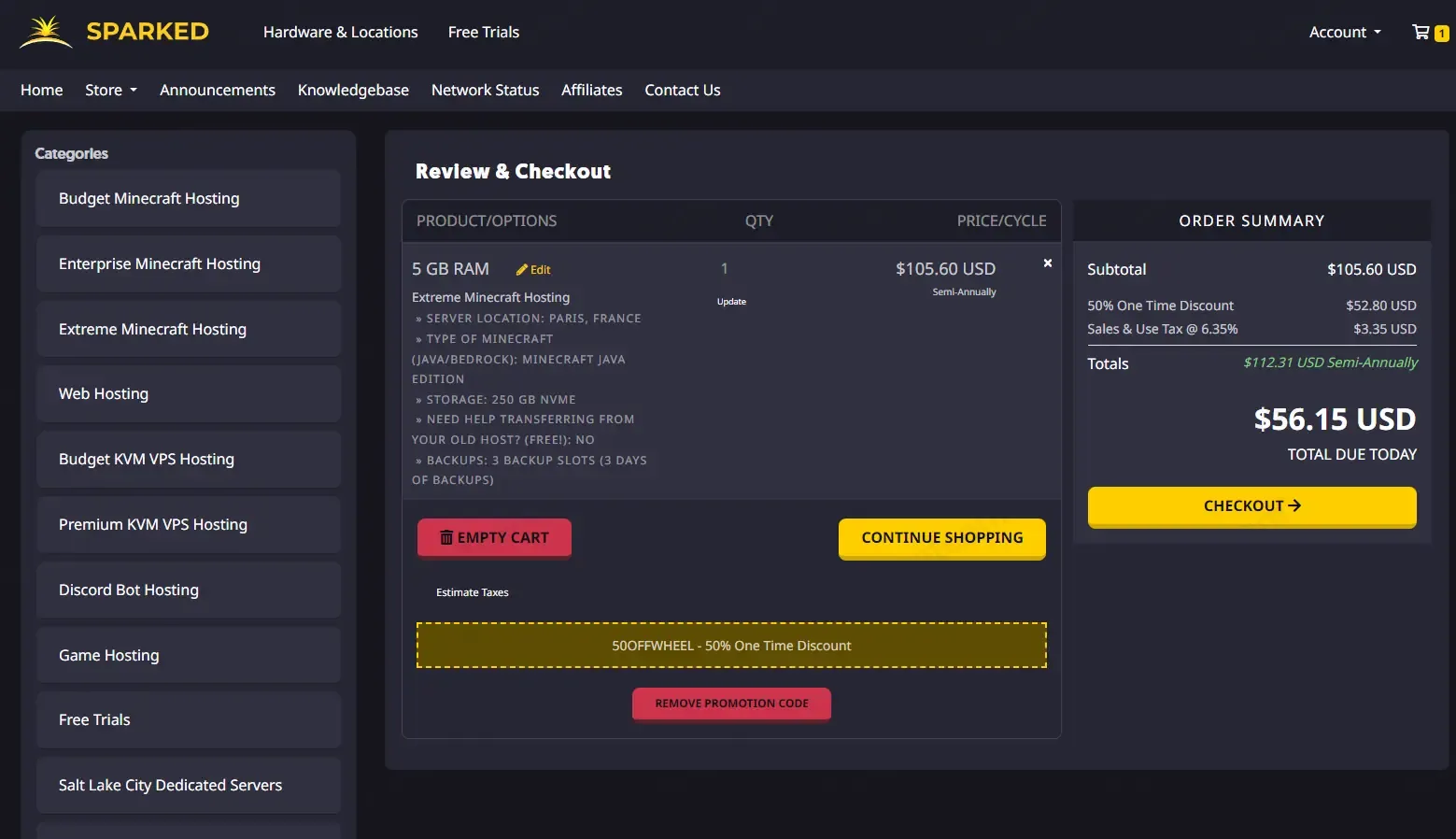Click the 5 GB RAM product title
The height and width of the screenshot is (839, 1456).
pyautogui.click(x=450, y=269)
